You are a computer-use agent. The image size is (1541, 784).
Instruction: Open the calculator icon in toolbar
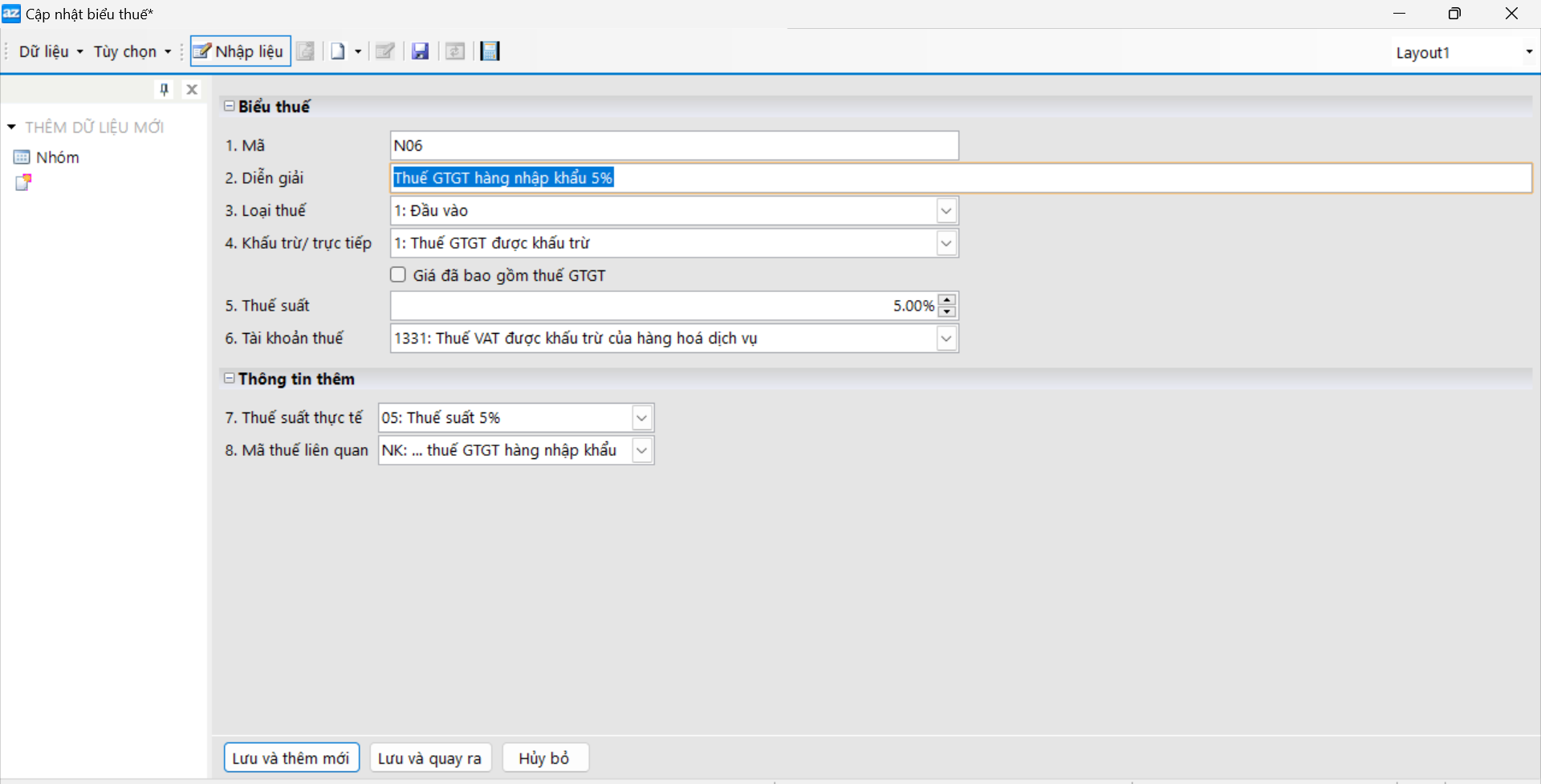click(x=490, y=51)
